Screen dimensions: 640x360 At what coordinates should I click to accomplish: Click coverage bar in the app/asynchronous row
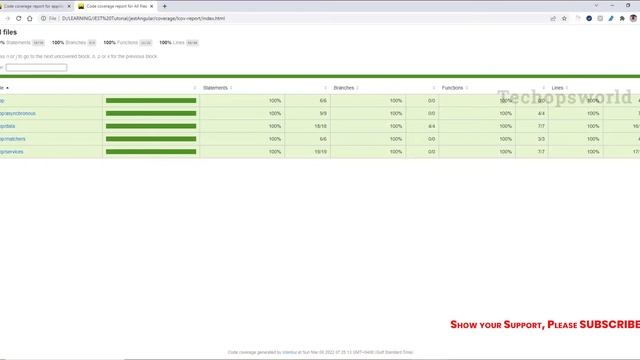click(x=151, y=113)
